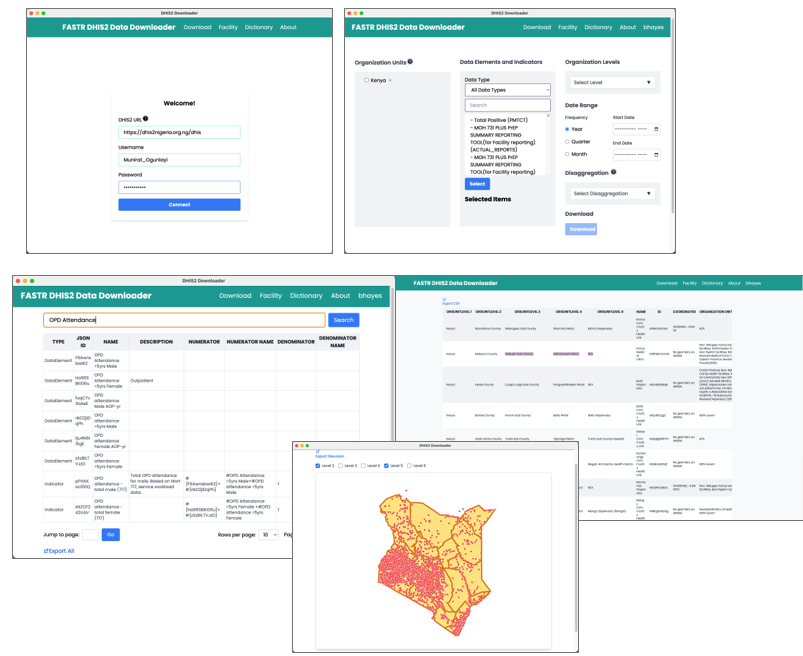803x656 pixels.
Task: Click the Start Date input field
Action: click(637, 129)
